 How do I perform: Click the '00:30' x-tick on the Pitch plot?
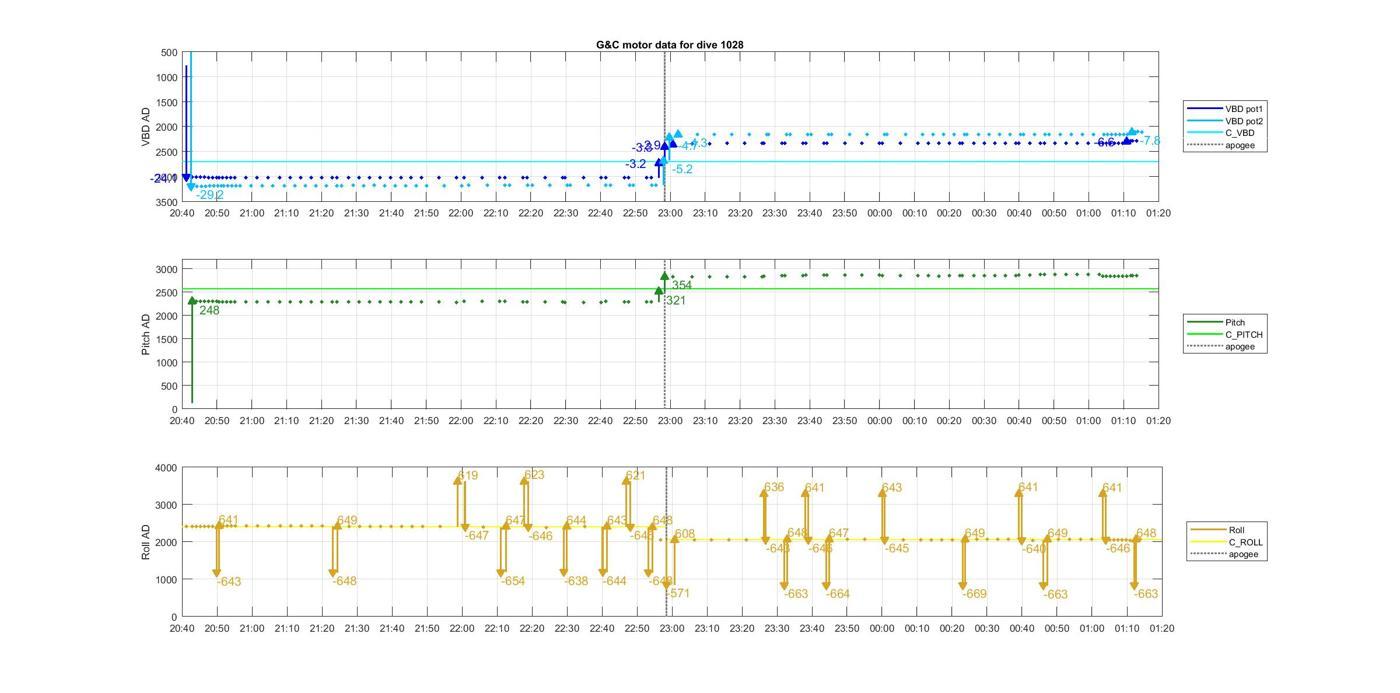[x=984, y=421]
